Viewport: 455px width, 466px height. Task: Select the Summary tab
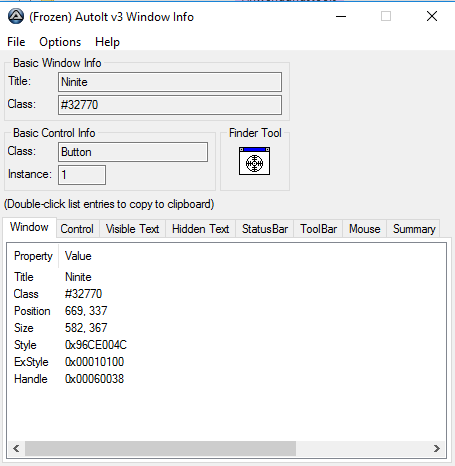point(414,229)
